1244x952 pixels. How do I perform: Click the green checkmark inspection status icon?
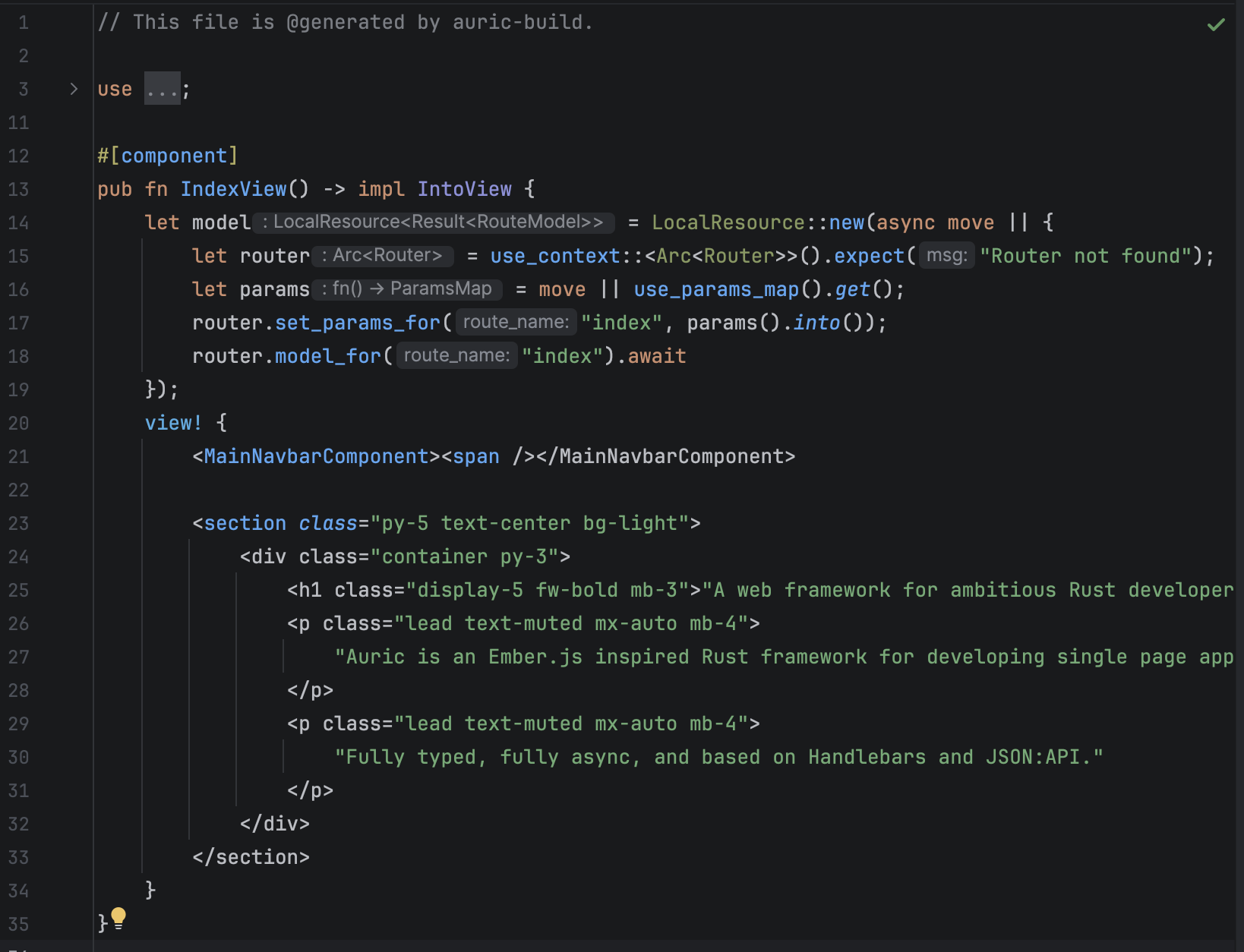tap(1216, 24)
